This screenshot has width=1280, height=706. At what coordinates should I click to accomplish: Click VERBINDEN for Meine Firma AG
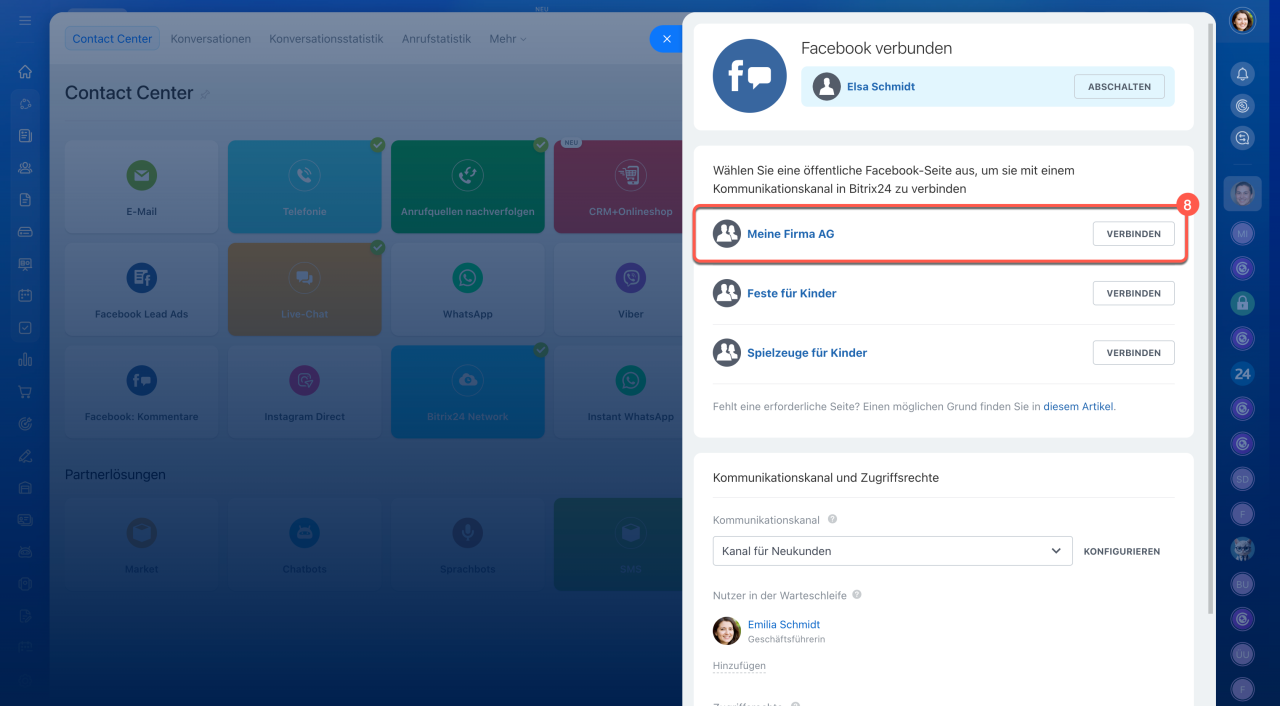1133,234
